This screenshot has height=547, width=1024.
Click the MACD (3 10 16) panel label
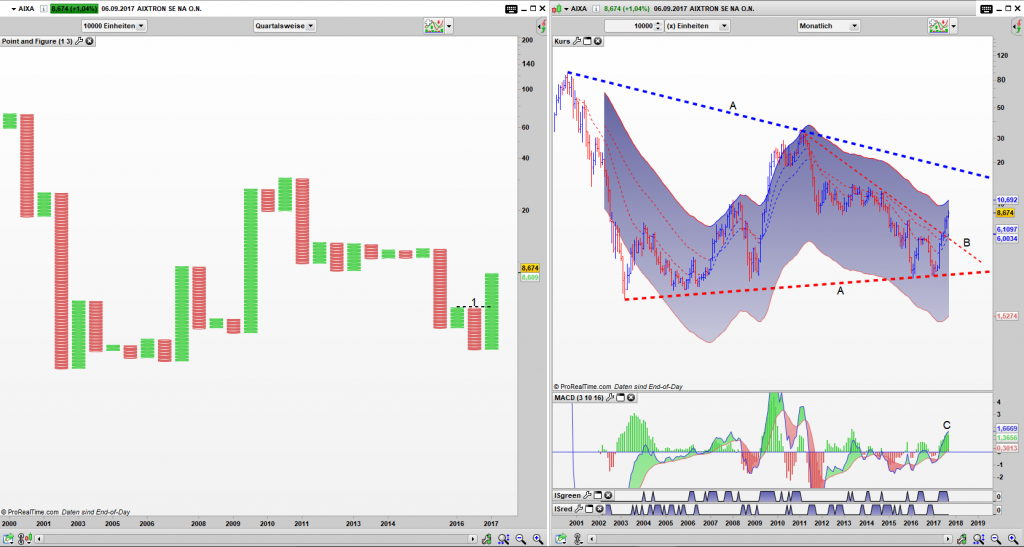pos(580,397)
